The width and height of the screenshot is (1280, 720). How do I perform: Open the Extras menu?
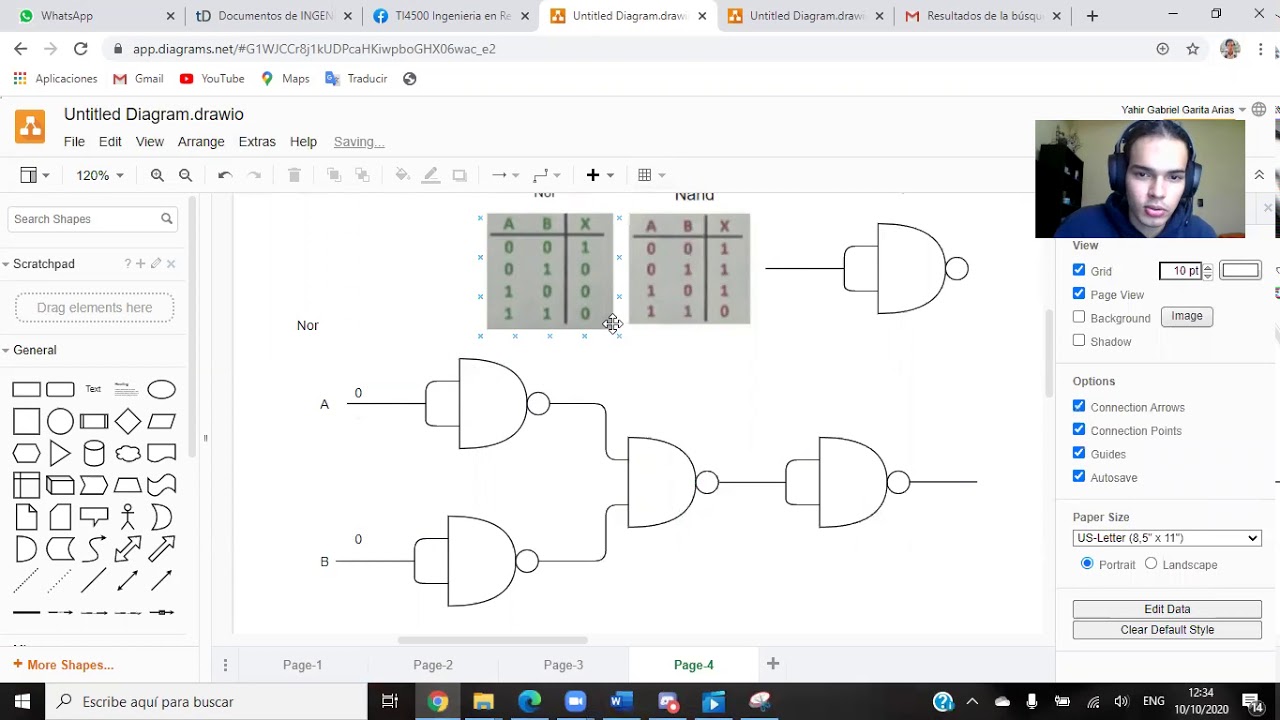[257, 142]
